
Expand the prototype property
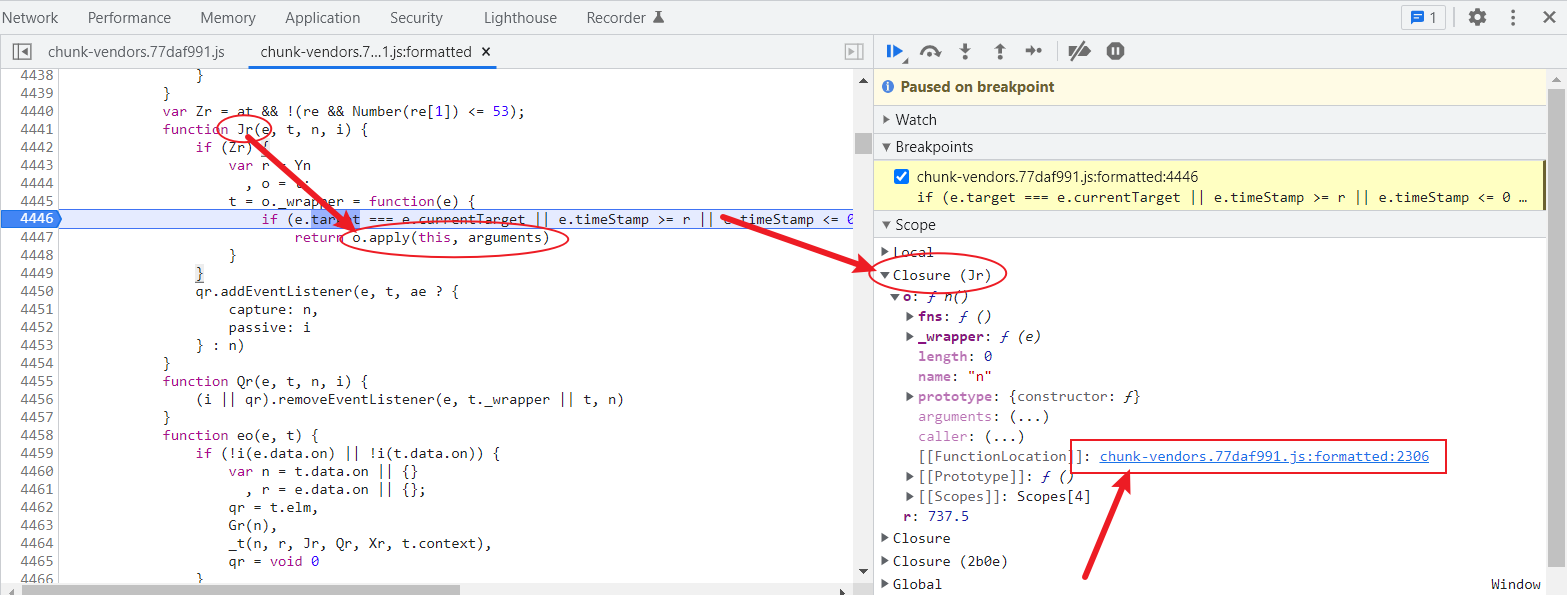coord(910,397)
